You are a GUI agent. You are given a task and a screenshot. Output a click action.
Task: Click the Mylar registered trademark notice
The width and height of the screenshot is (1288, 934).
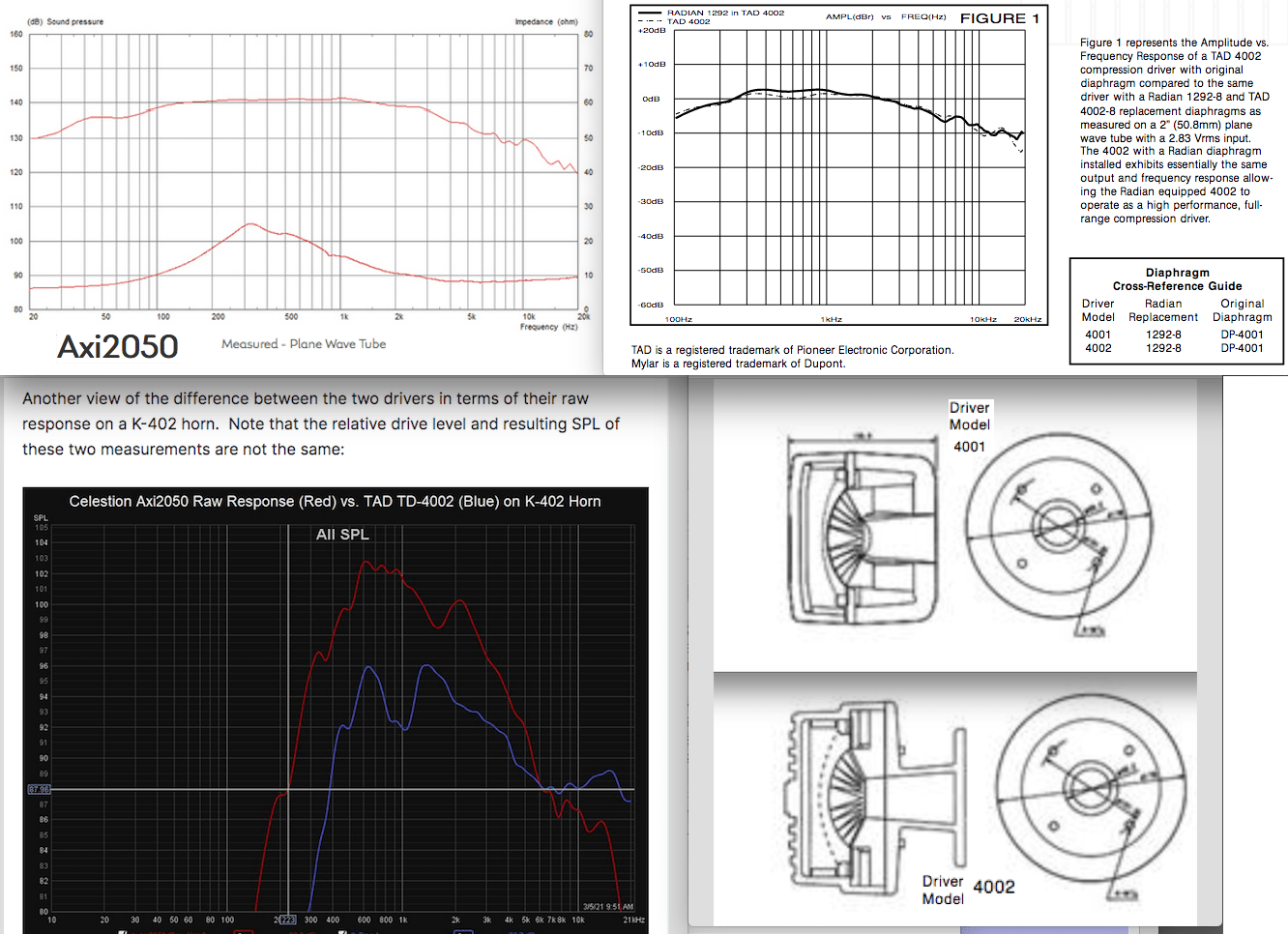[738, 364]
